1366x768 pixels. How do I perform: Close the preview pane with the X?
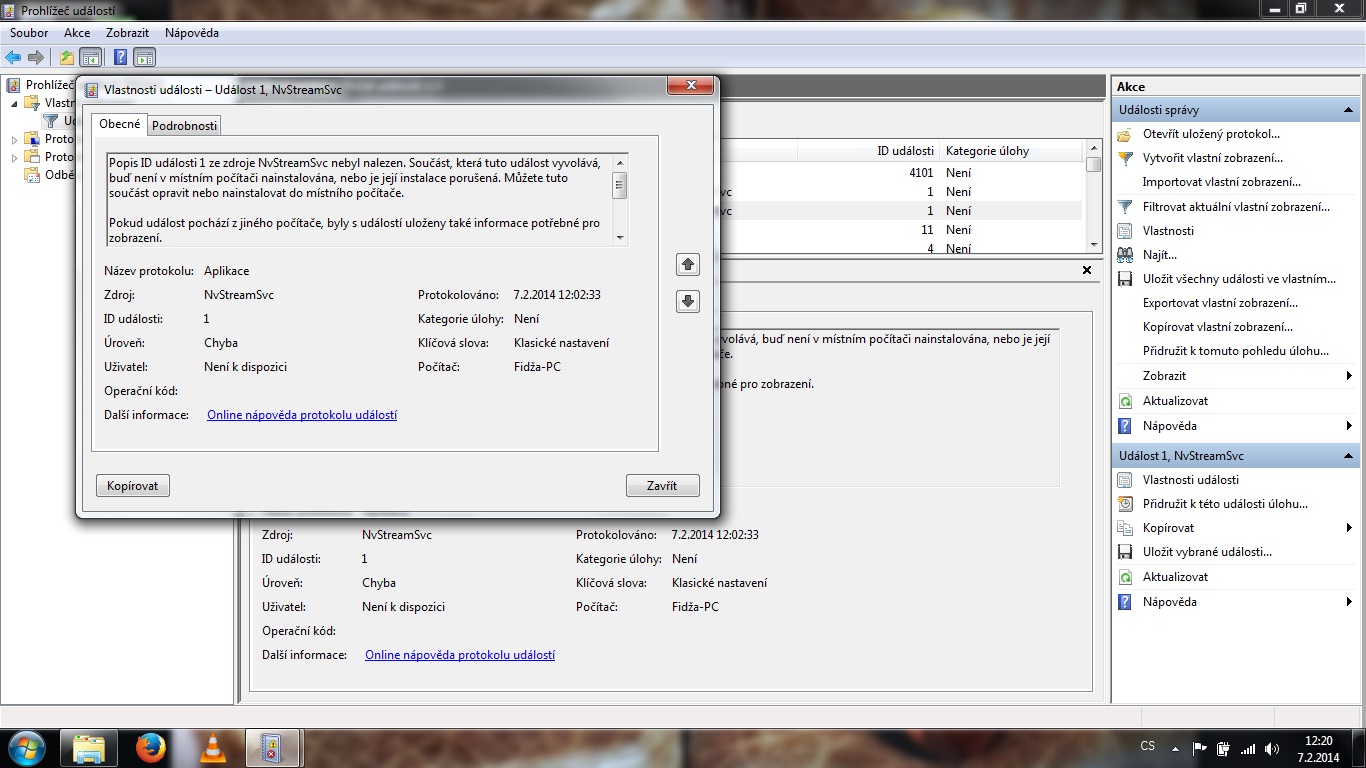(1087, 270)
